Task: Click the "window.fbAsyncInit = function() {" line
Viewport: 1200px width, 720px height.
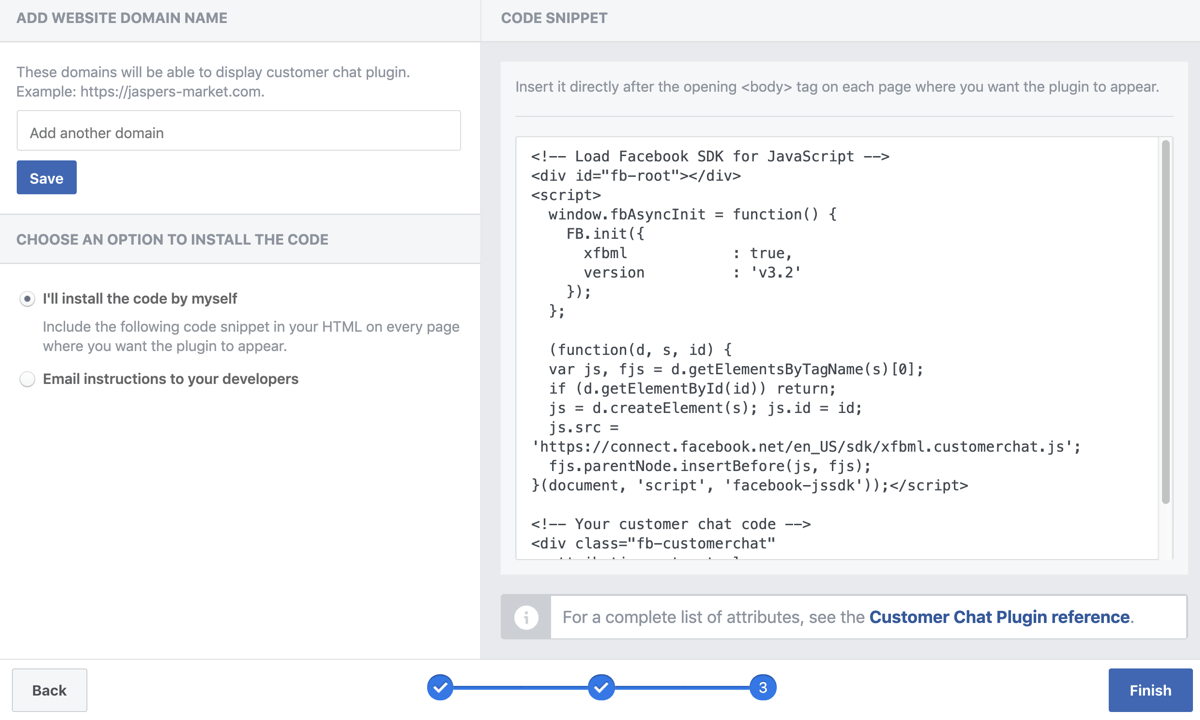Action: (693, 214)
